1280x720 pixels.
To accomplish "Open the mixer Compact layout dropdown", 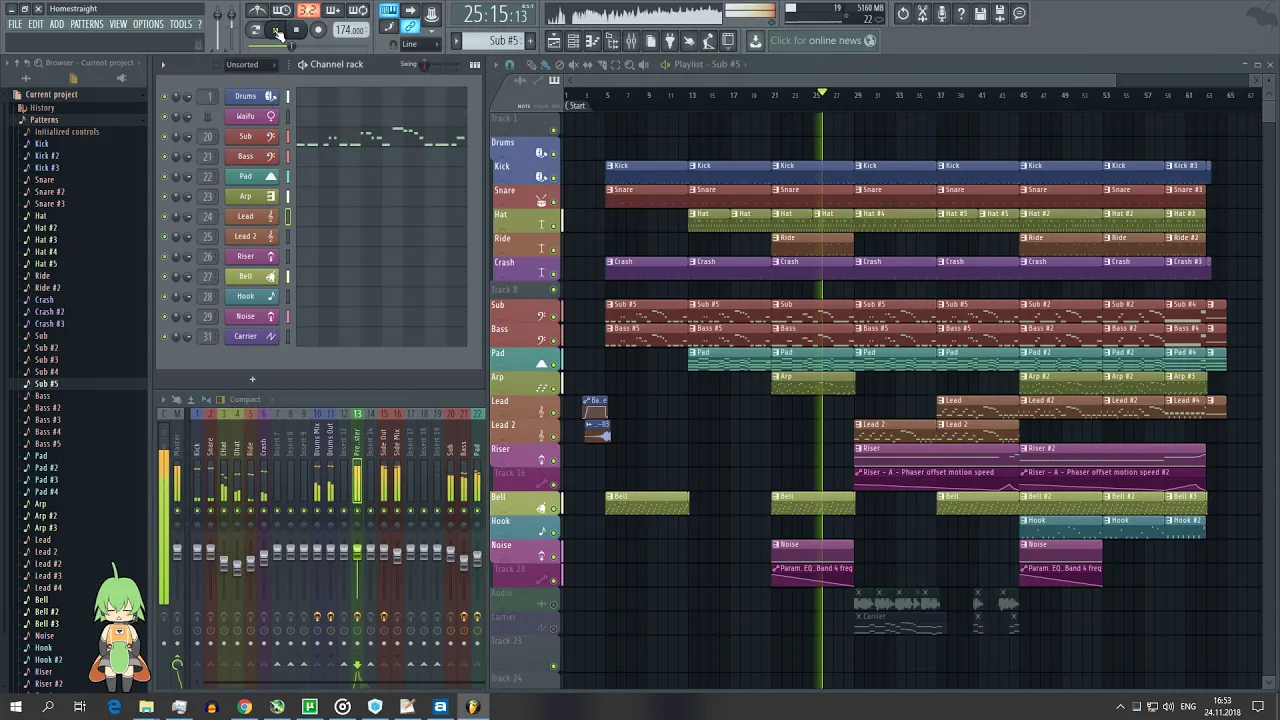I will [245, 399].
